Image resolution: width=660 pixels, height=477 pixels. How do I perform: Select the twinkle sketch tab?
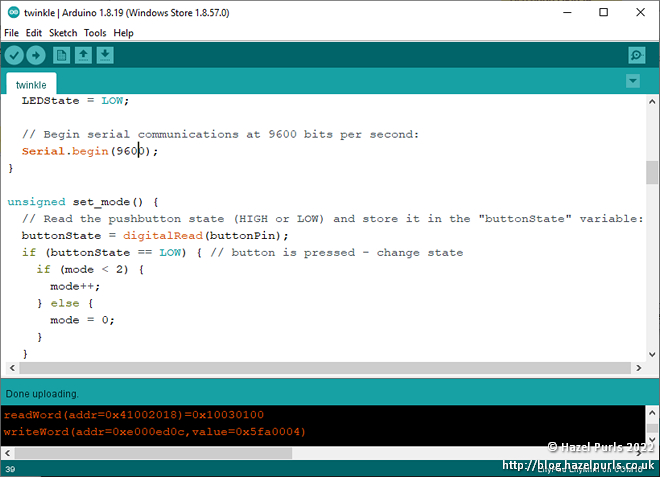(31, 85)
